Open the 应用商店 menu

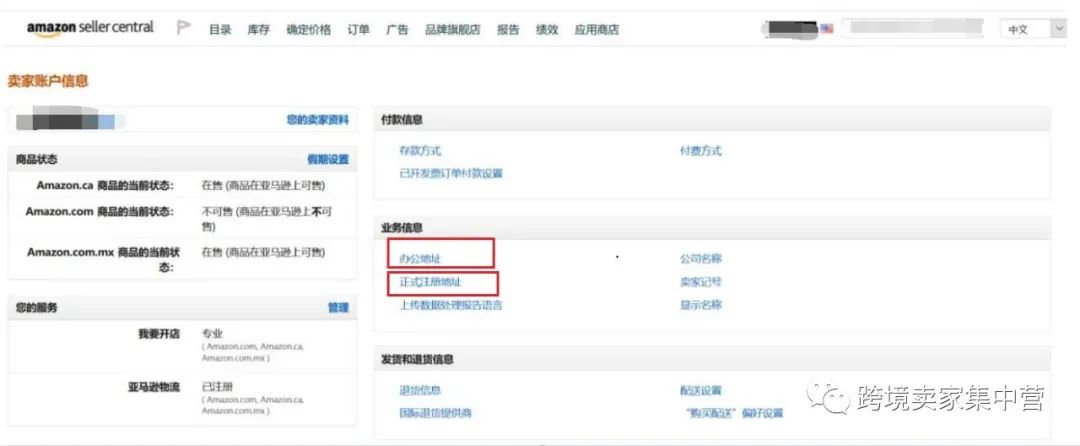[596, 30]
